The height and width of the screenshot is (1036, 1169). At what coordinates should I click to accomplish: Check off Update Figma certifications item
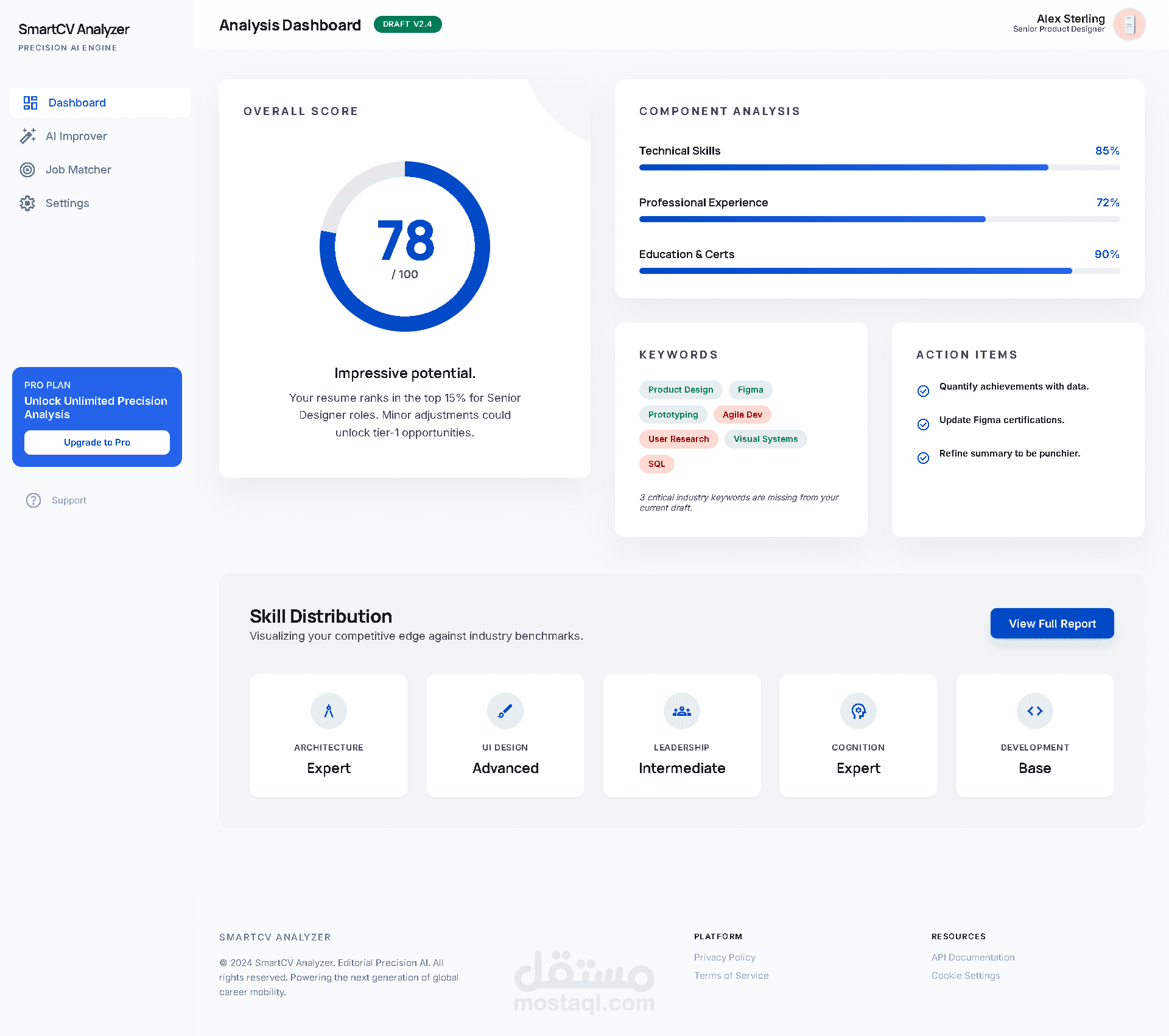pos(923,424)
